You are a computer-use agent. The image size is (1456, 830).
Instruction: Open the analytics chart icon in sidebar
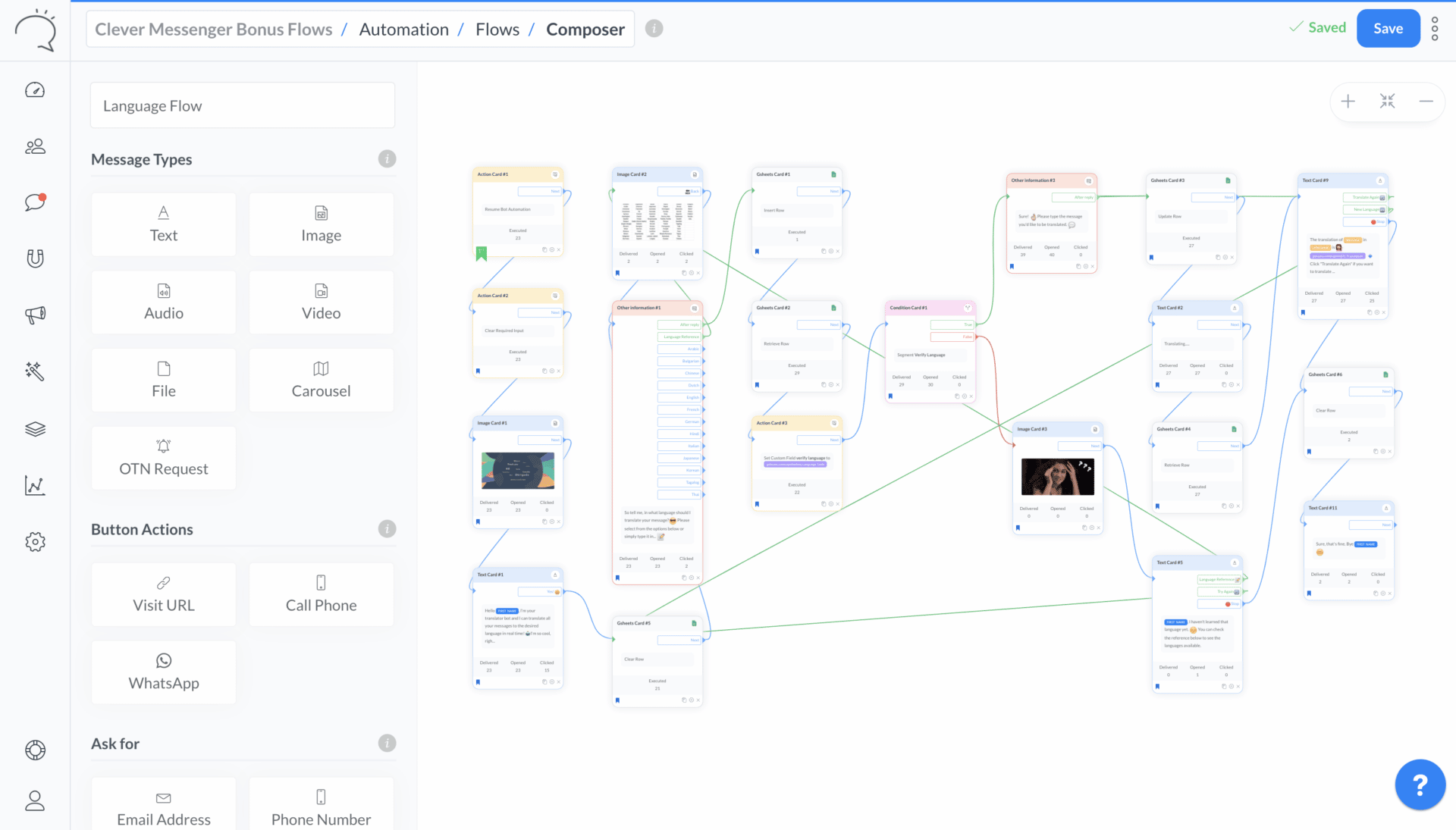click(x=35, y=485)
